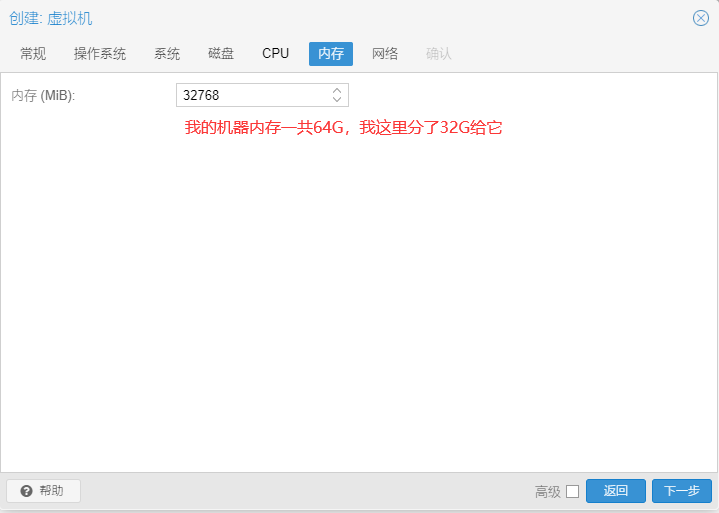Enable the 高级 checkbox

(572, 491)
